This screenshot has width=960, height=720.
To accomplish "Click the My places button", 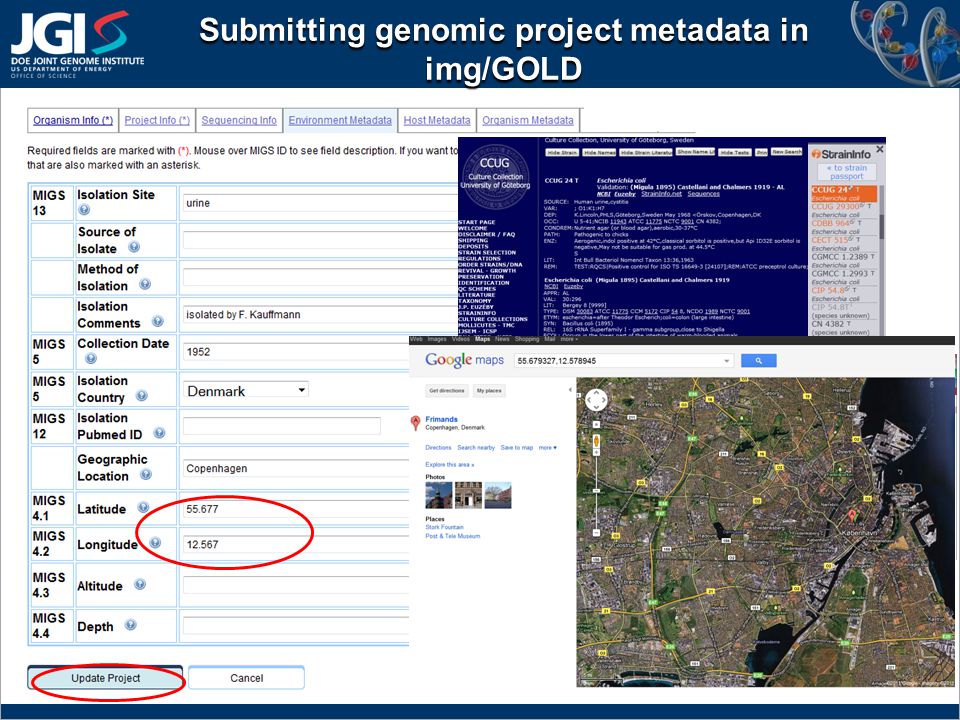I will [x=489, y=391].
